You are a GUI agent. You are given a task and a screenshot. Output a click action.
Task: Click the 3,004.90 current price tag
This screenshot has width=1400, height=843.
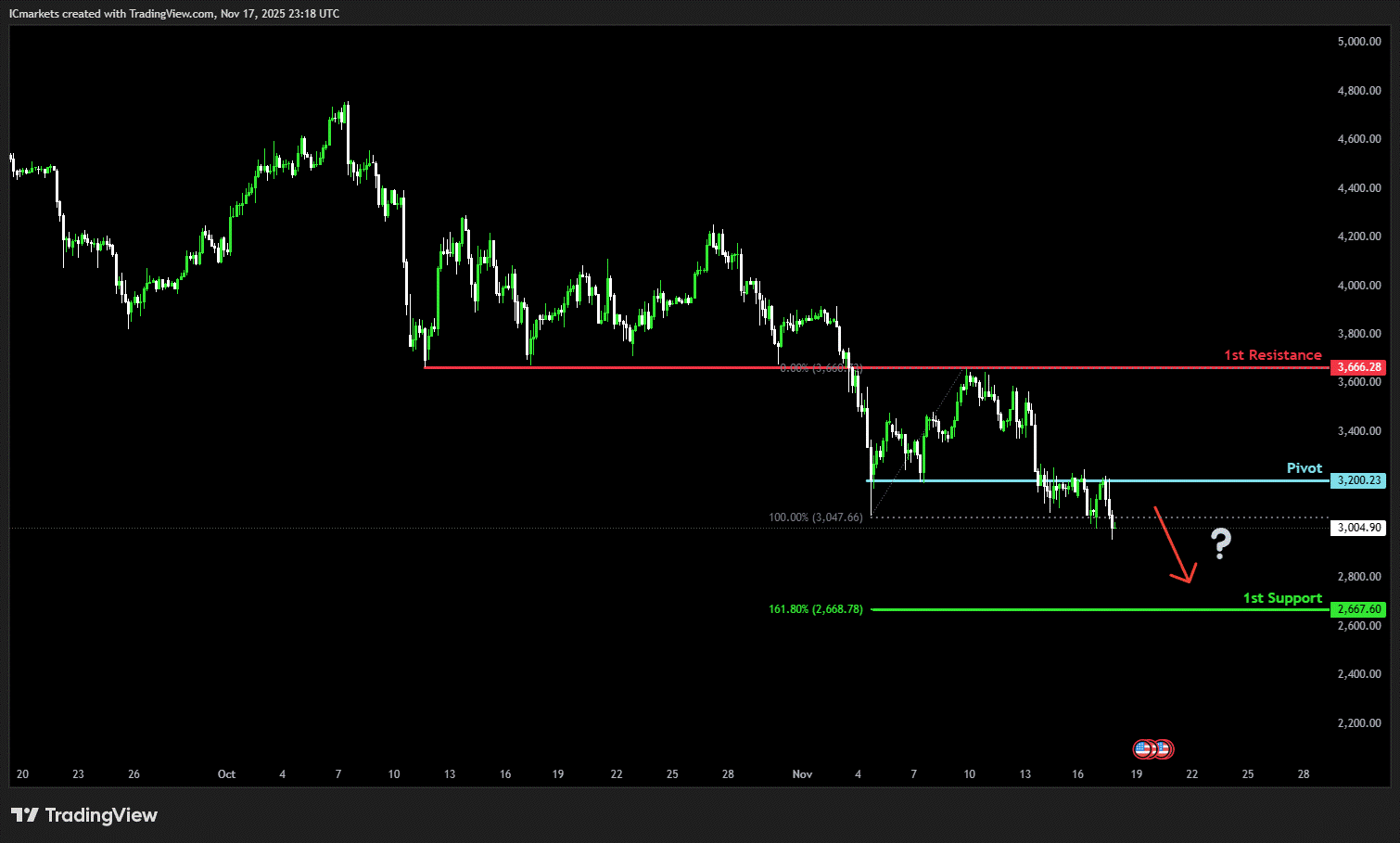pyautogui.click(x=1358, y=528)
